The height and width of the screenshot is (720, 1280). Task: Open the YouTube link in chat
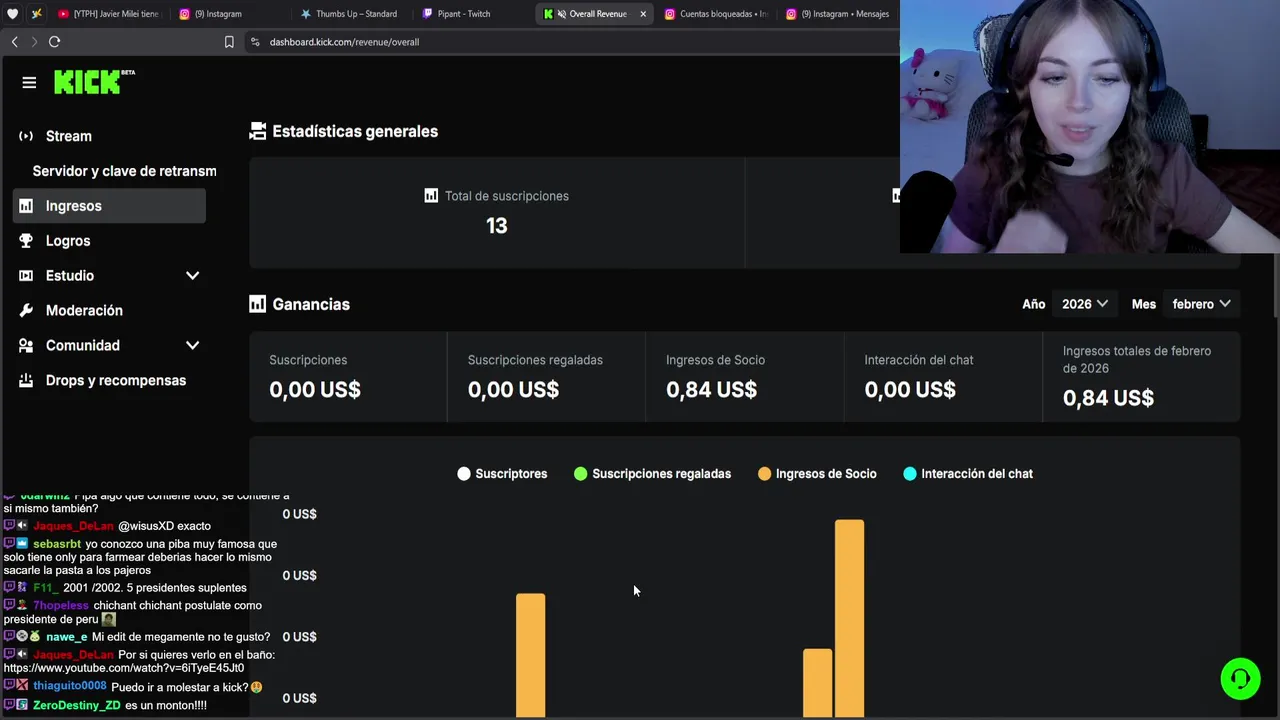click(123, 668)
